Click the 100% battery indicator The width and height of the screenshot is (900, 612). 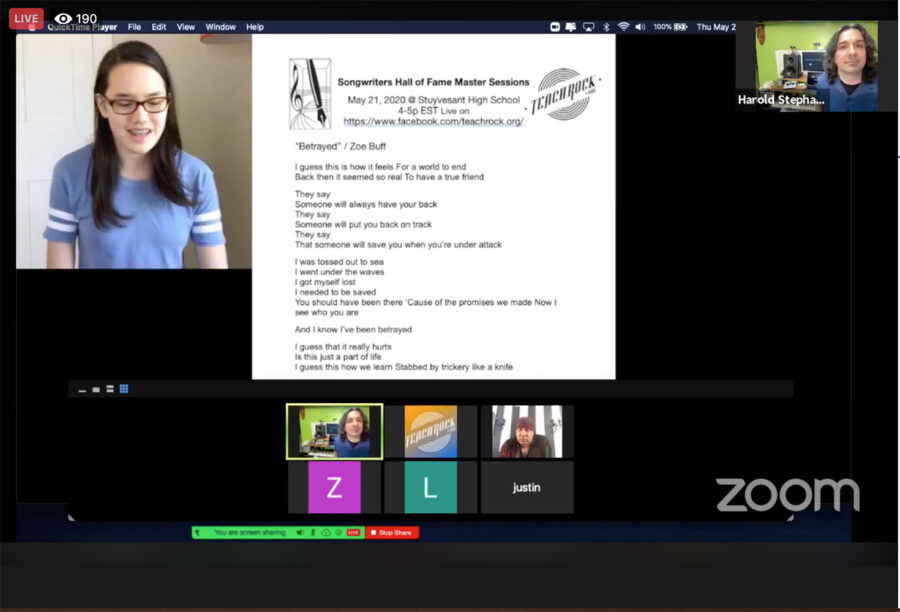click(670, 27)
